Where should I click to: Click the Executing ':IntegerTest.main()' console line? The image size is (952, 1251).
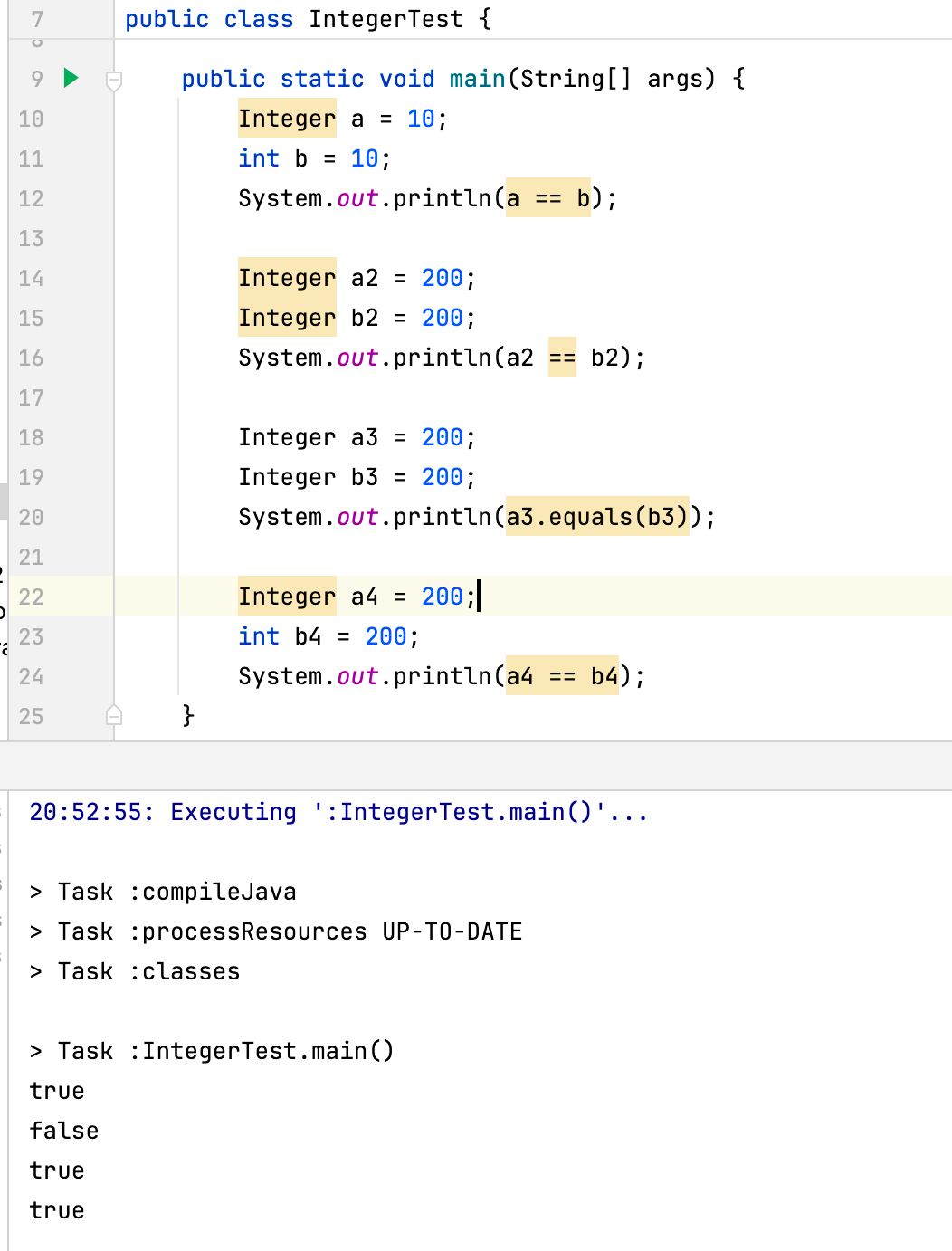338,812
